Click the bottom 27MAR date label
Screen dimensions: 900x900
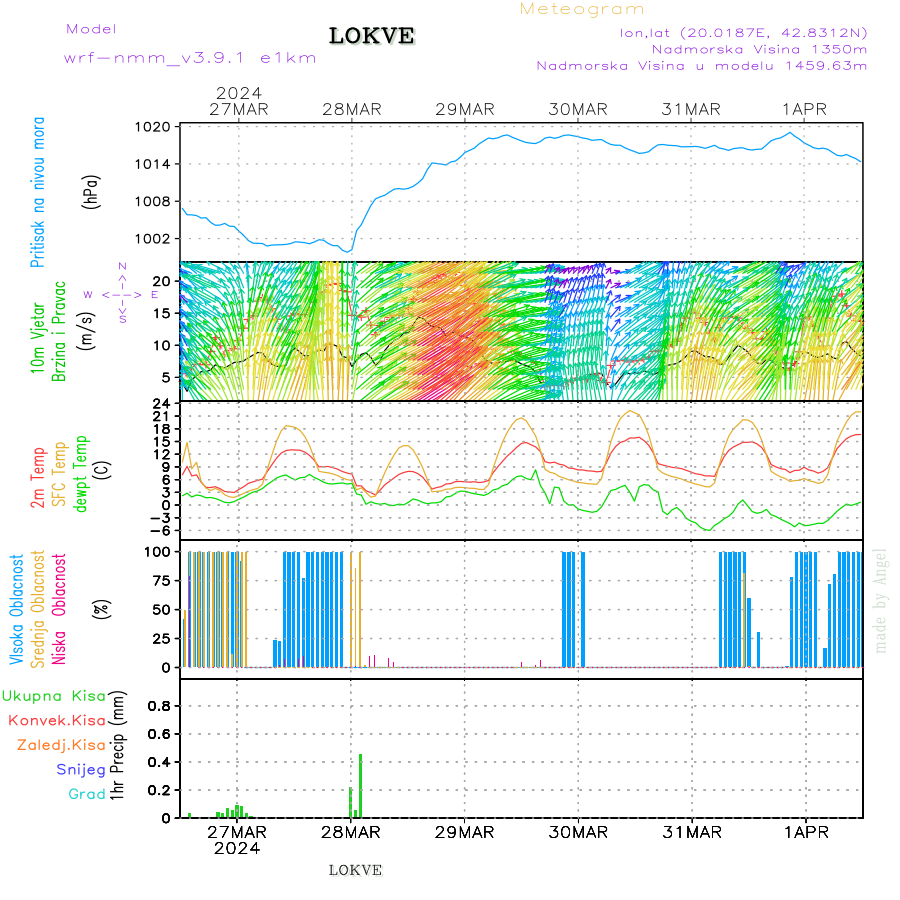click(x=237, y=832)
